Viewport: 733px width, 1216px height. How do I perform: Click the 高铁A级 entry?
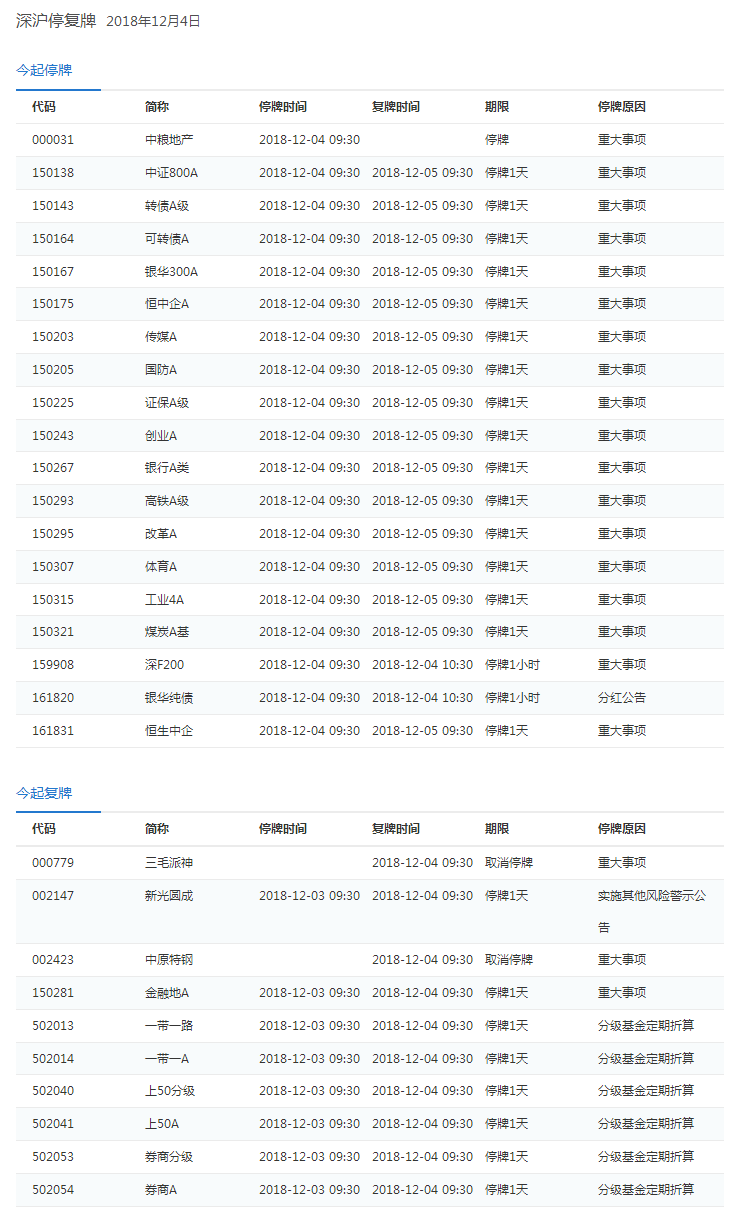167,501
